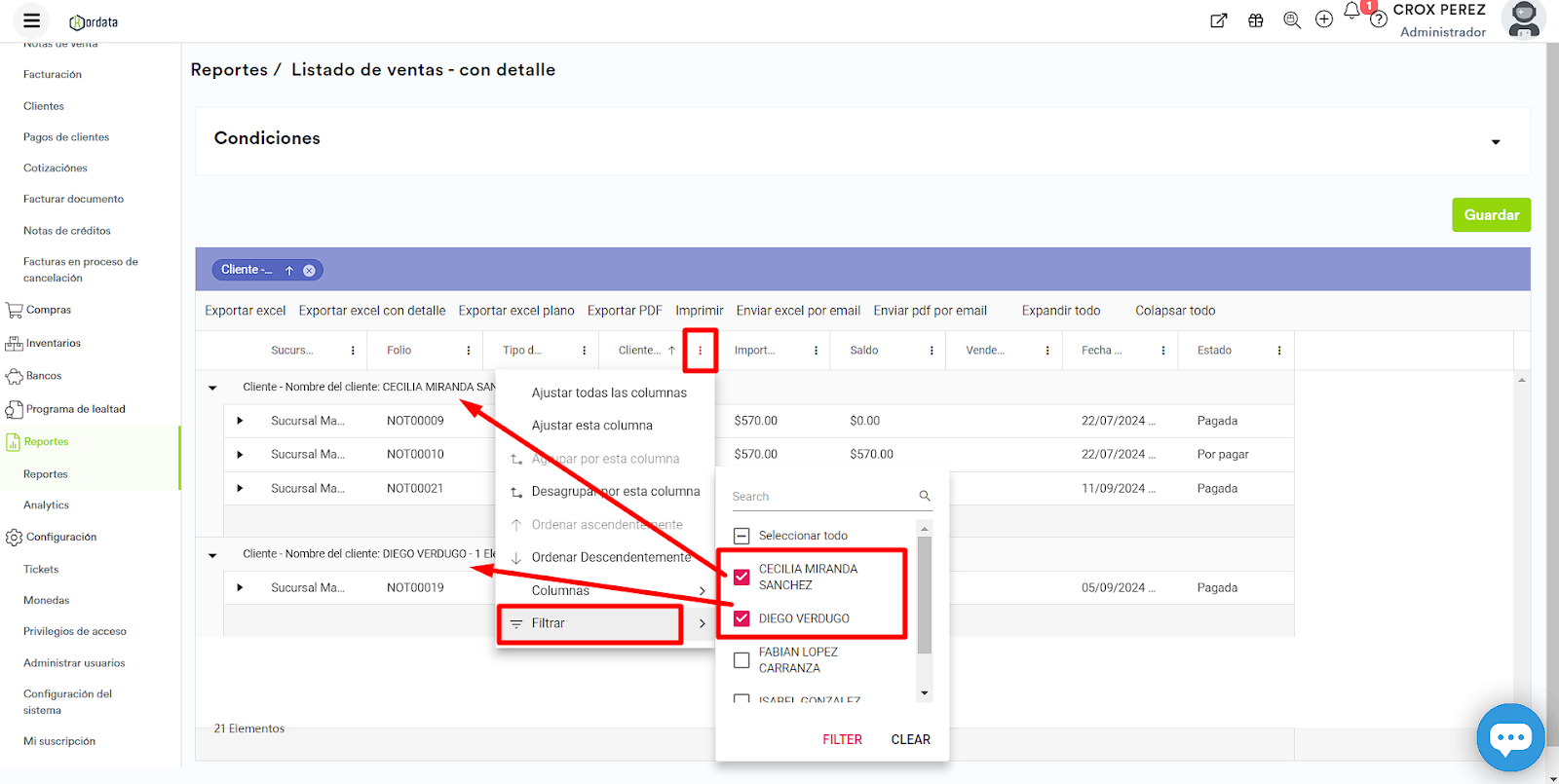Viewport: 1559px width, 784px height.
Task: Click the plus circle icon in header
Action: pos(1324,20)
